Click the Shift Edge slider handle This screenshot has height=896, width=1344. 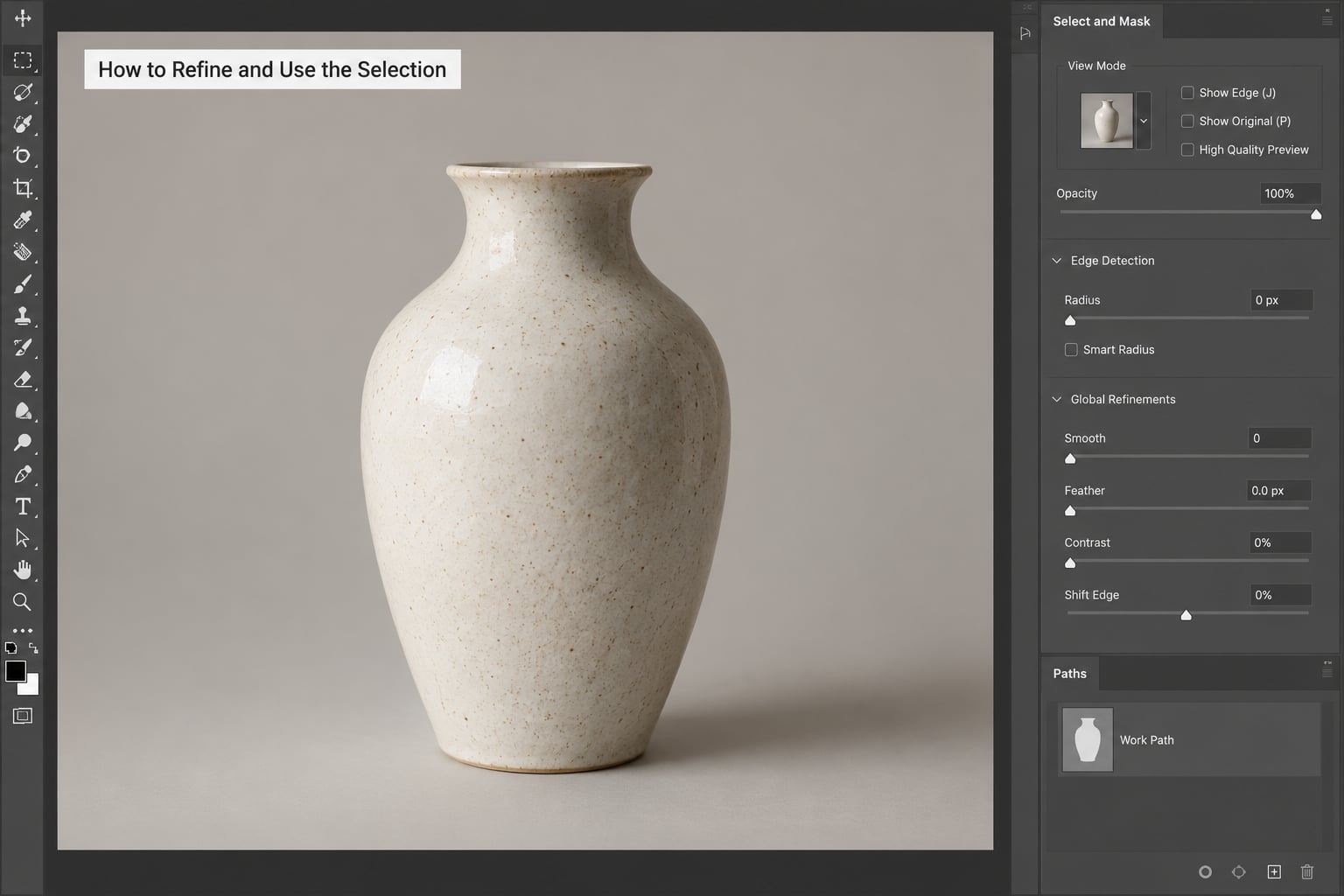coord(1186,615)
